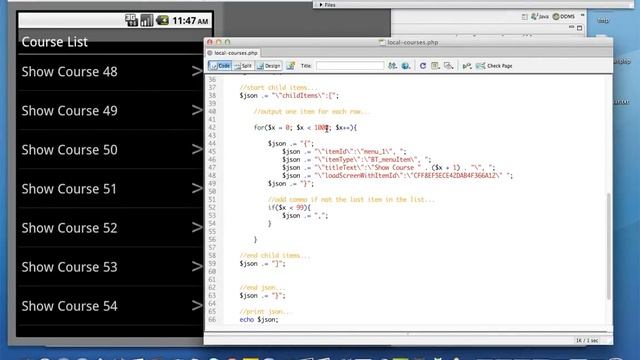Minimize the Eclipse view panel icon
The width and height of the screenshot is (640, 360).
pyautogui.click(x=571, y=27)
